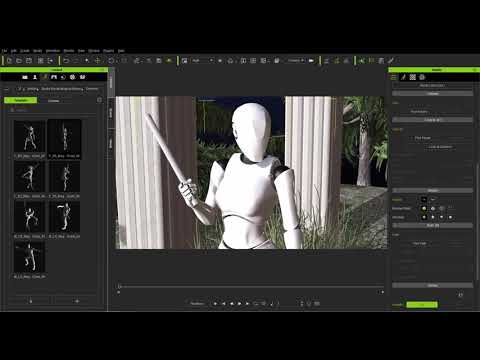Screen dimensions: 480x360
Task: Click the Open Project folder icon
Action: [19, 61]
